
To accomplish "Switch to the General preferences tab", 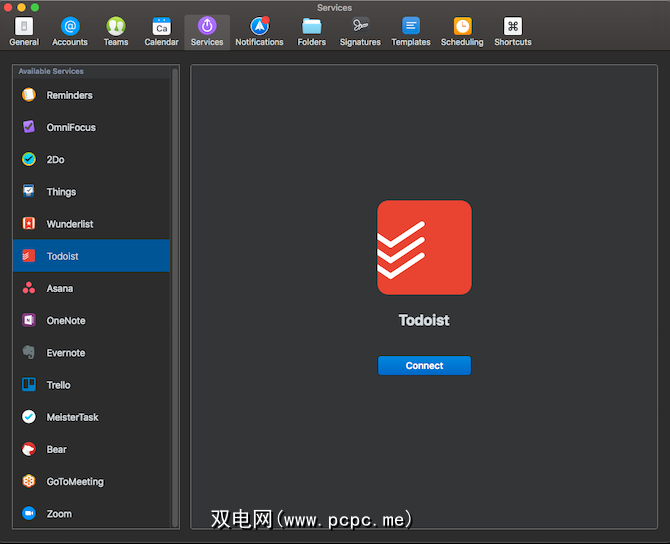I will [24, 32].
